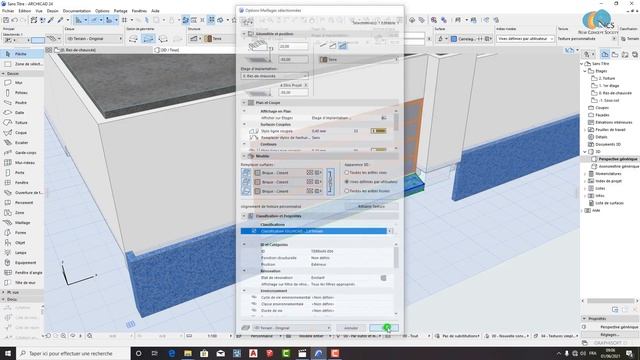Image resolution: width=640 pixels, height=360 pixels.
Task: Choose the Equipement tool
Action: coord(22,262)
